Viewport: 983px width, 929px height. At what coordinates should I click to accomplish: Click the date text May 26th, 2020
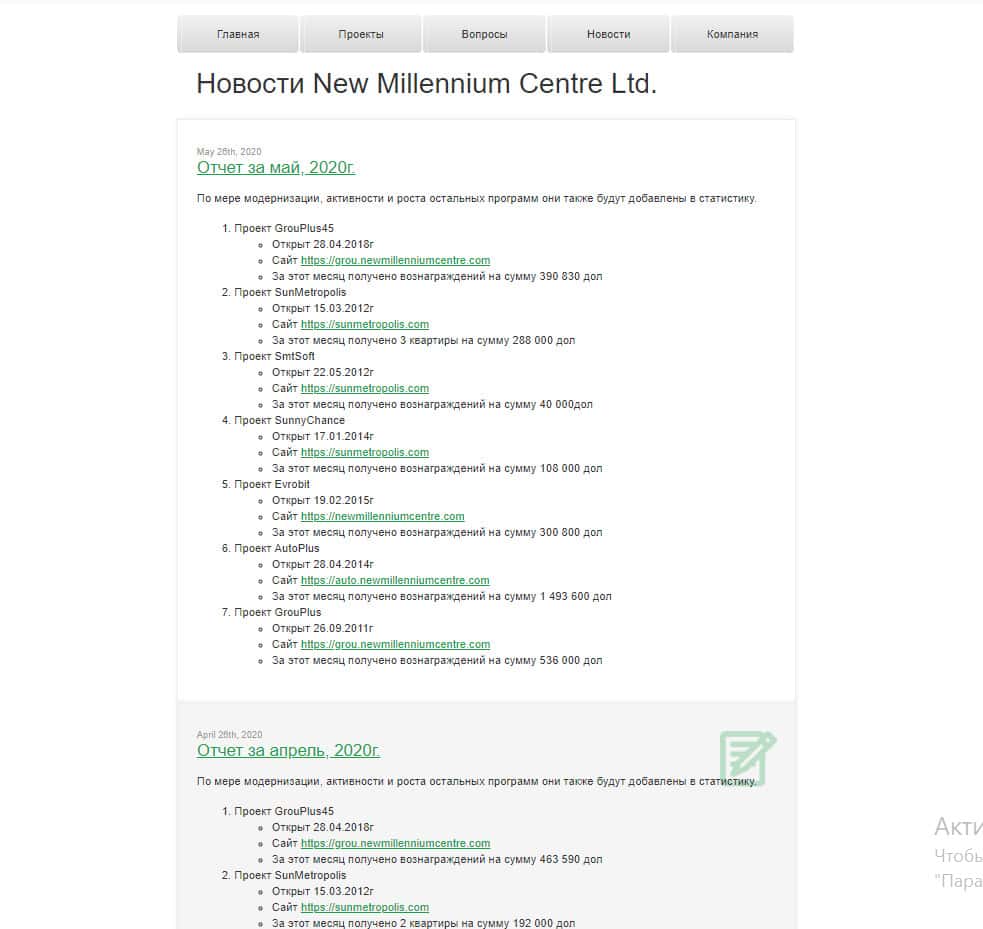coord(229,152)
